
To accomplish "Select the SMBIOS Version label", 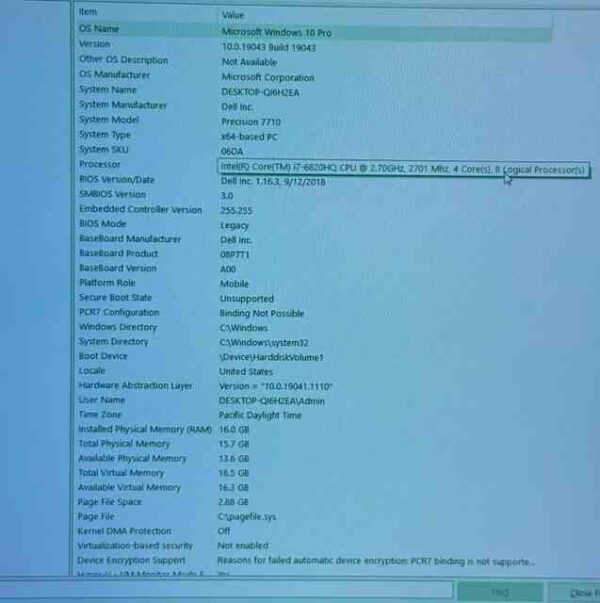I will 112,194.
